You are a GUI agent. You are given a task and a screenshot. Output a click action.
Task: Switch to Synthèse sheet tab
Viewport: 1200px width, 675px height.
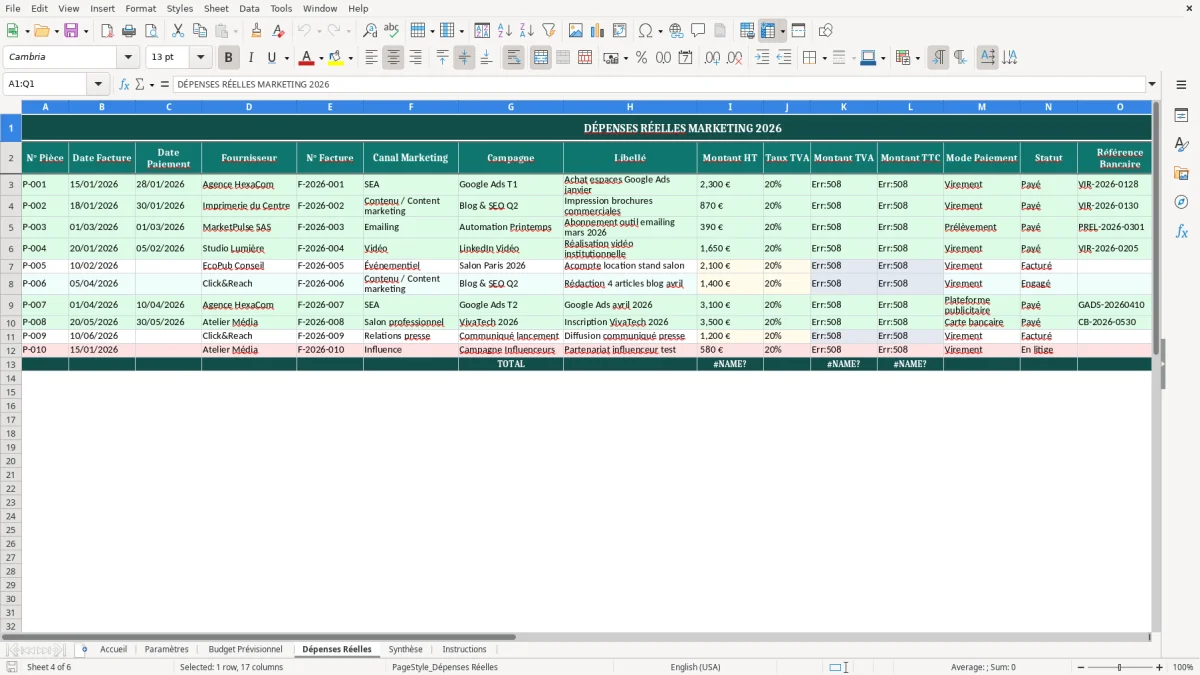coord(405,649)
